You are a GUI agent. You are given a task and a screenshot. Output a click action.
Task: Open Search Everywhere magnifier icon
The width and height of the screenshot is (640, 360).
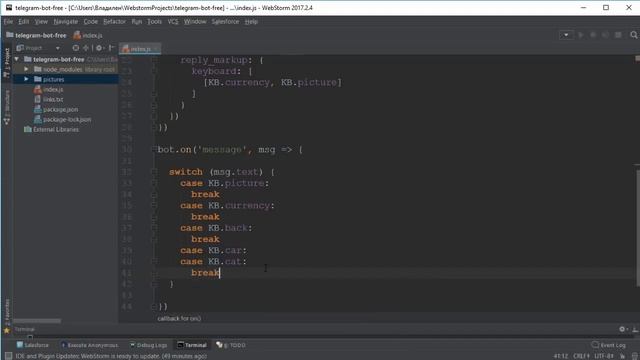point(633,35)
